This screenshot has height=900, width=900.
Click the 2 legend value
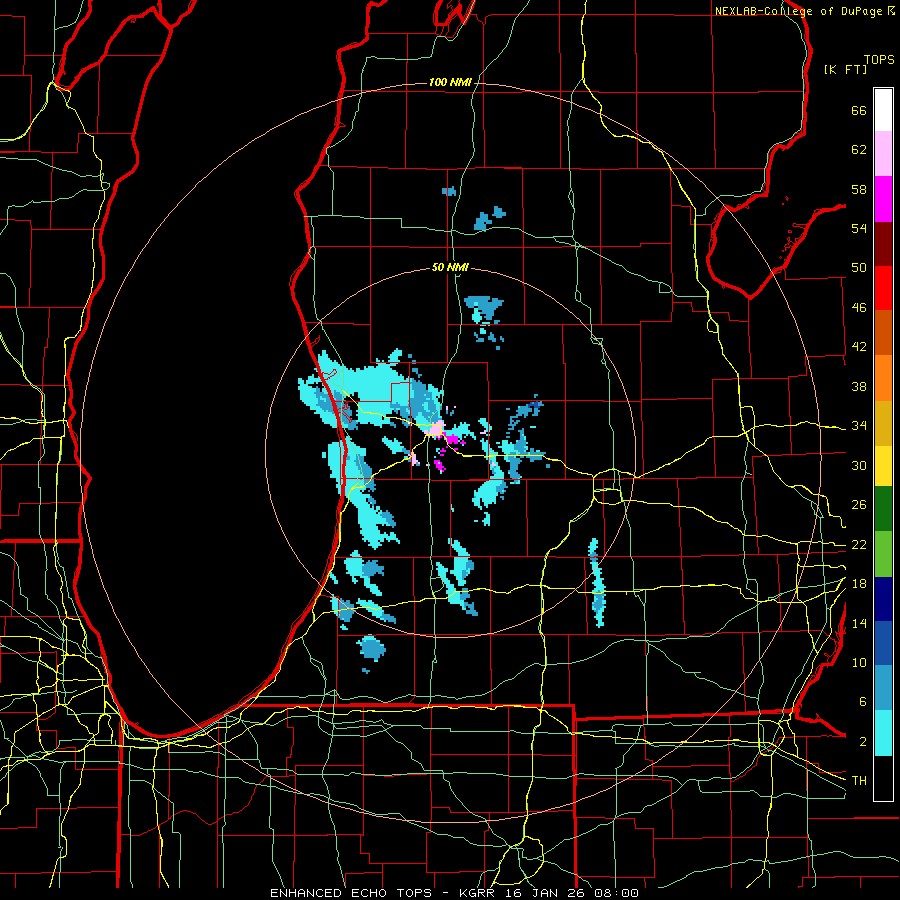click(863, 742)
